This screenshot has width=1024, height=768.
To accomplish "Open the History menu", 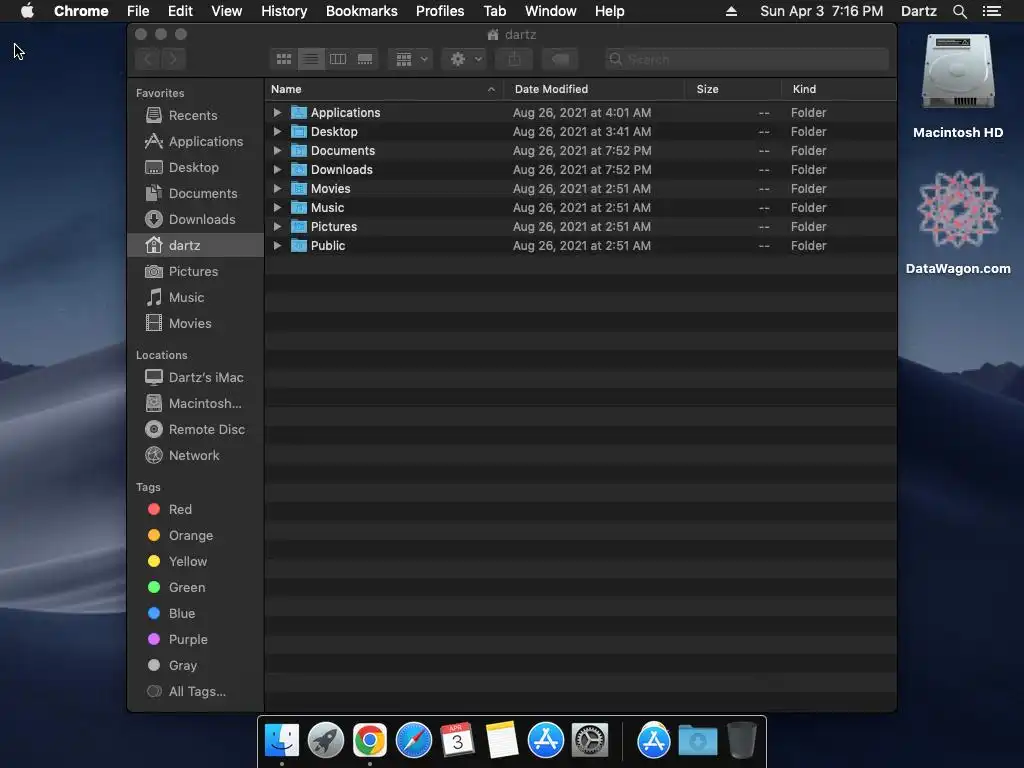I will [x=284, y=11].
